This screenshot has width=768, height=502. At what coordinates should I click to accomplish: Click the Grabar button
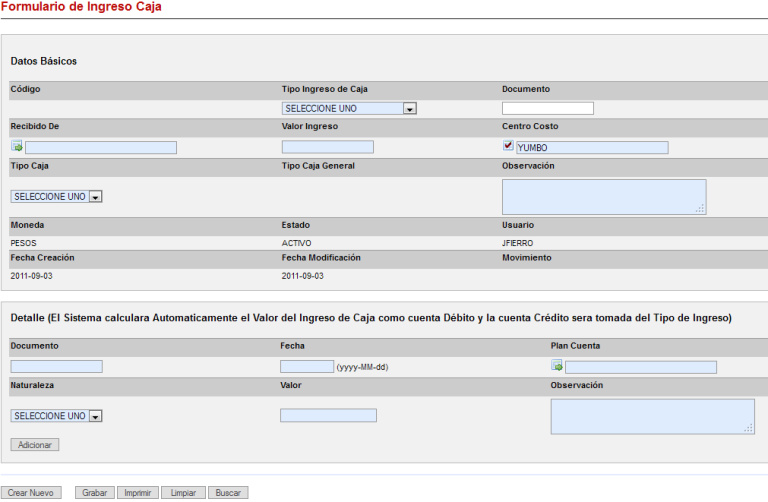[95, 493]
